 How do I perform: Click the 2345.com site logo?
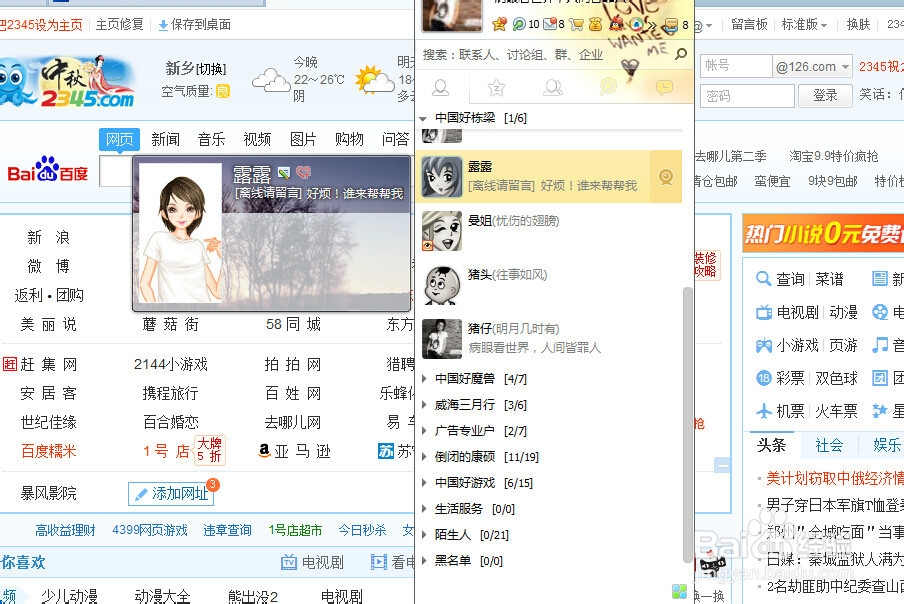pyautogui.click(x=67, y=82)
